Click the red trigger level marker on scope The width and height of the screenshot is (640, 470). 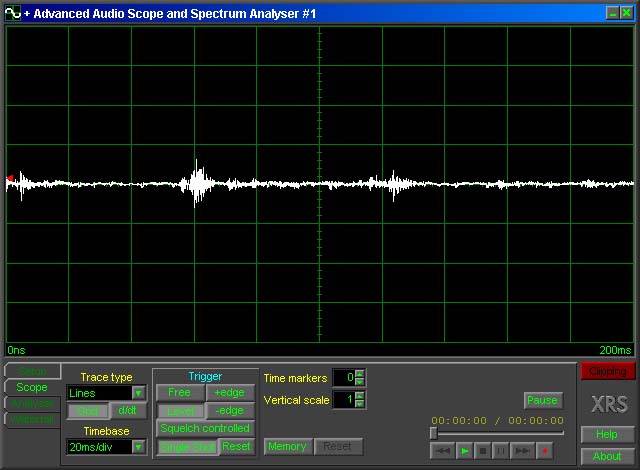click(10, 177)
